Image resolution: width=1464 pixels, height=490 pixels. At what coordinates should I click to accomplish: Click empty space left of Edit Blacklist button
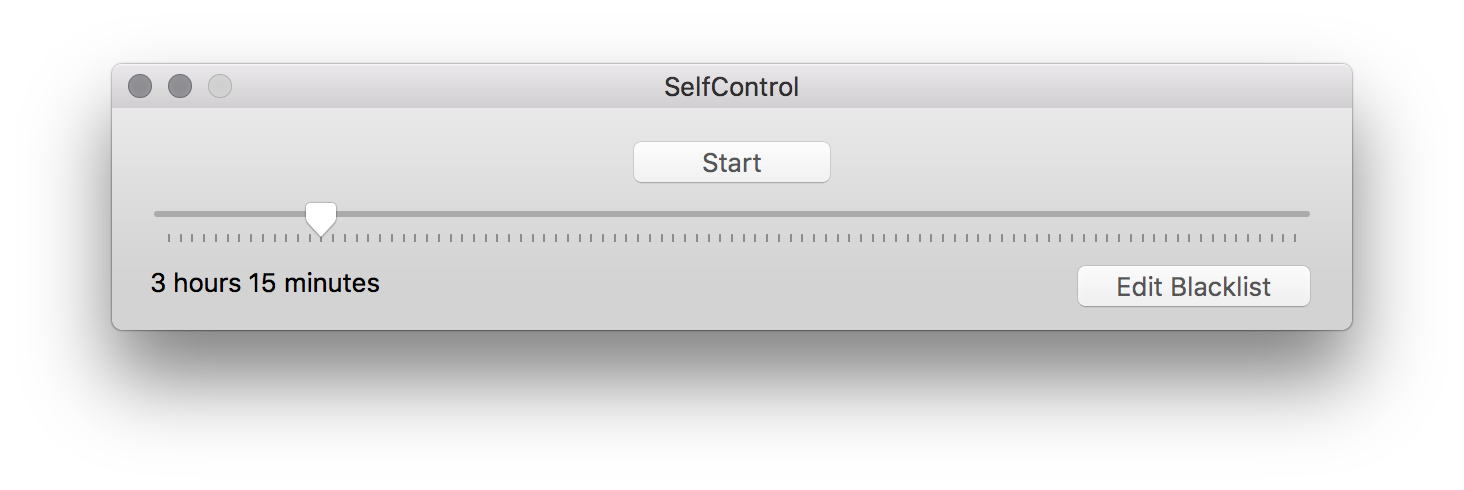pos(800,287)
